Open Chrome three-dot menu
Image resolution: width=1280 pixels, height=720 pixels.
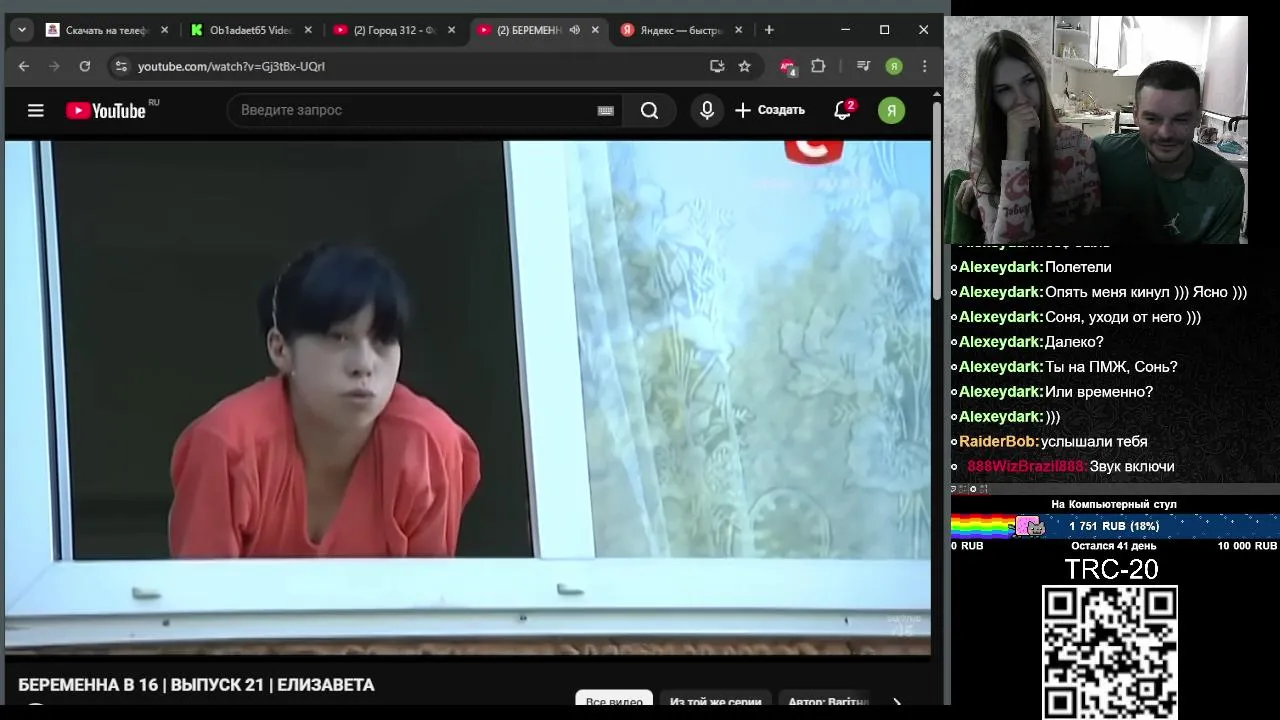click(924, 66)
